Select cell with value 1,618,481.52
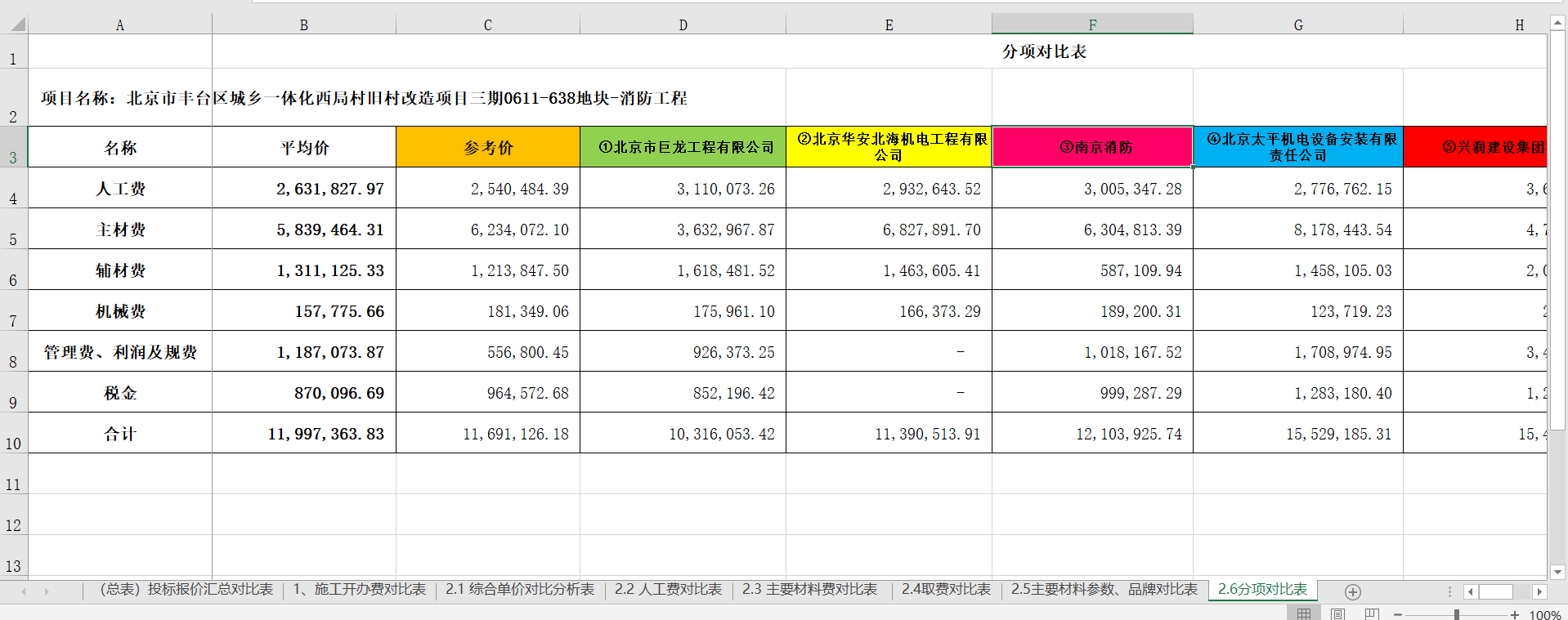Screen dimensions: 1568x620 coord(683,270)
